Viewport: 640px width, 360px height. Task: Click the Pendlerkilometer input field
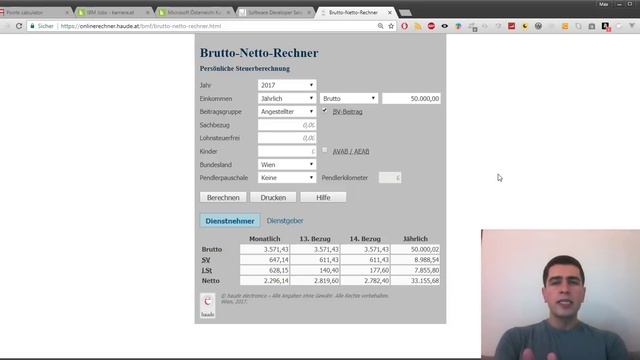point(390,178)
